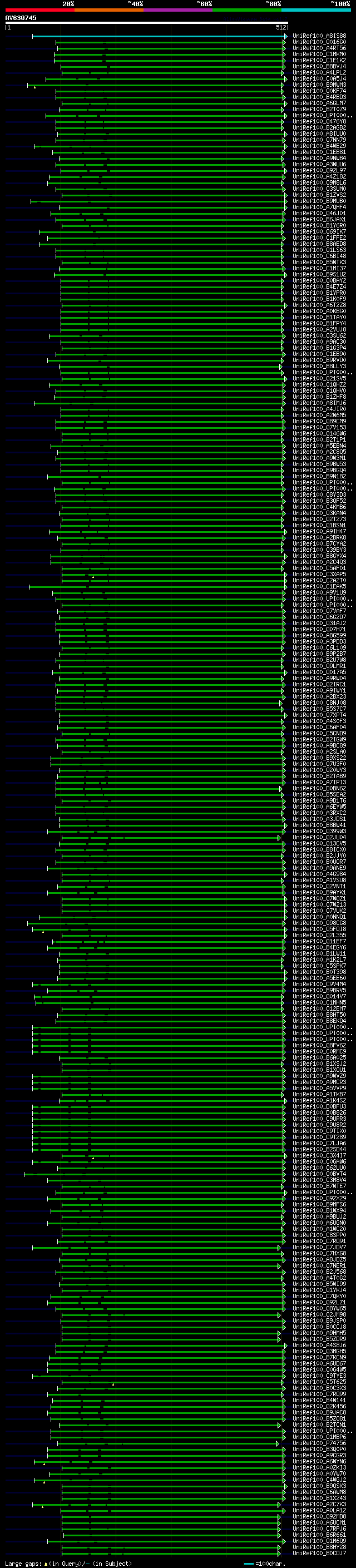Click the UniRef100_Q0KF74 label
The height and width of the screenshot is (1568, 356).
319,91
